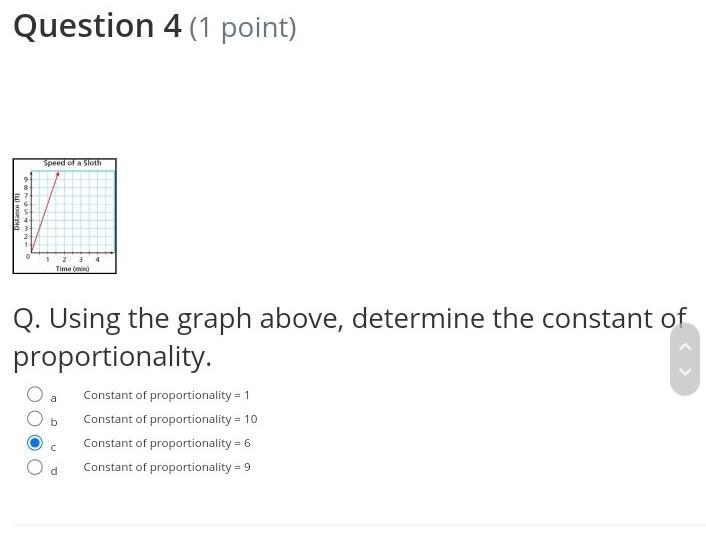Choose answer text 'Constant of proportionality = 10'
This screenshot has width=706, height=534.
tap(170, 419)
